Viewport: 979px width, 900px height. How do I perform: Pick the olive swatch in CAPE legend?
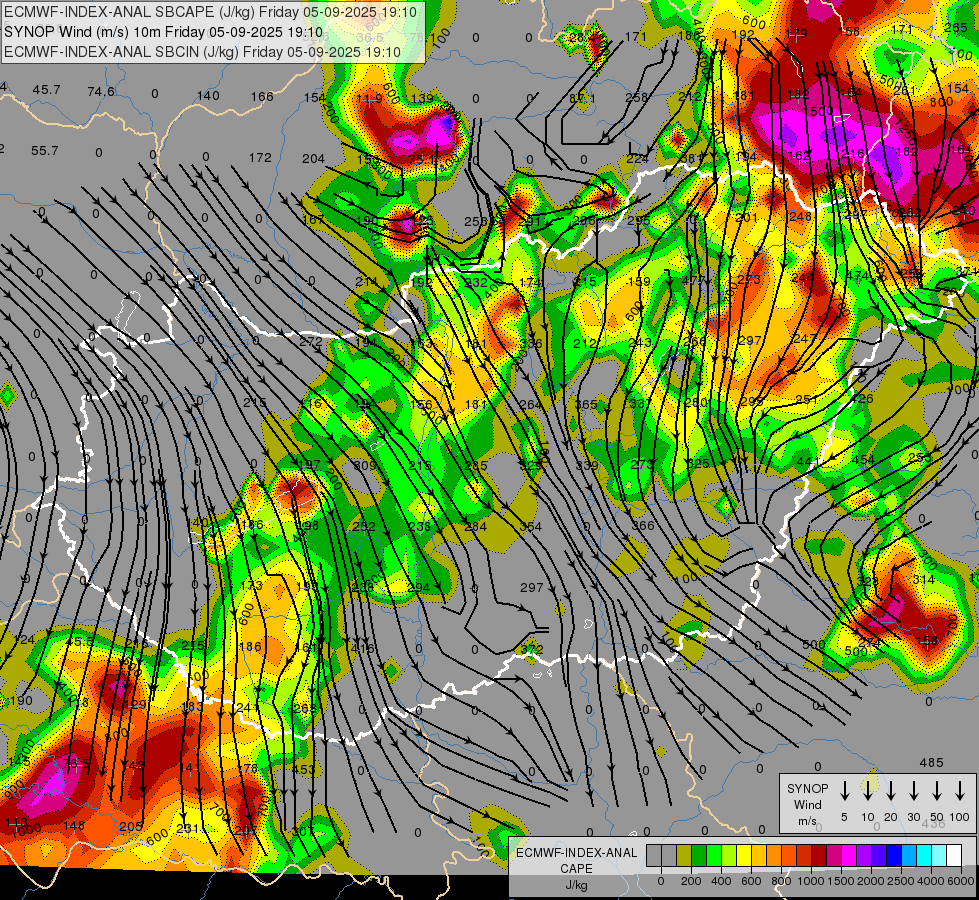(684, 855)
